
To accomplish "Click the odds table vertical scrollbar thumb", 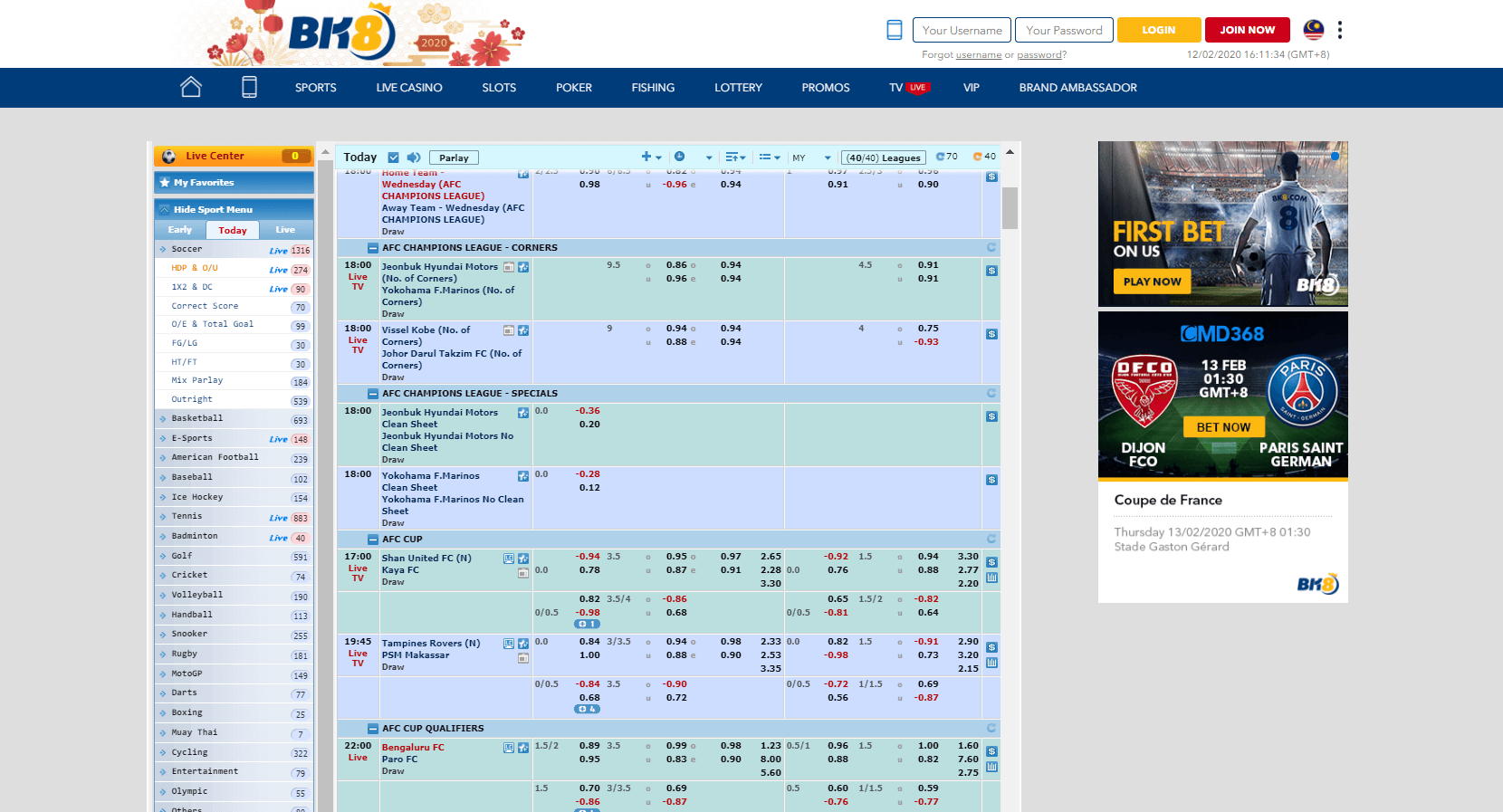I will 1010,208.
